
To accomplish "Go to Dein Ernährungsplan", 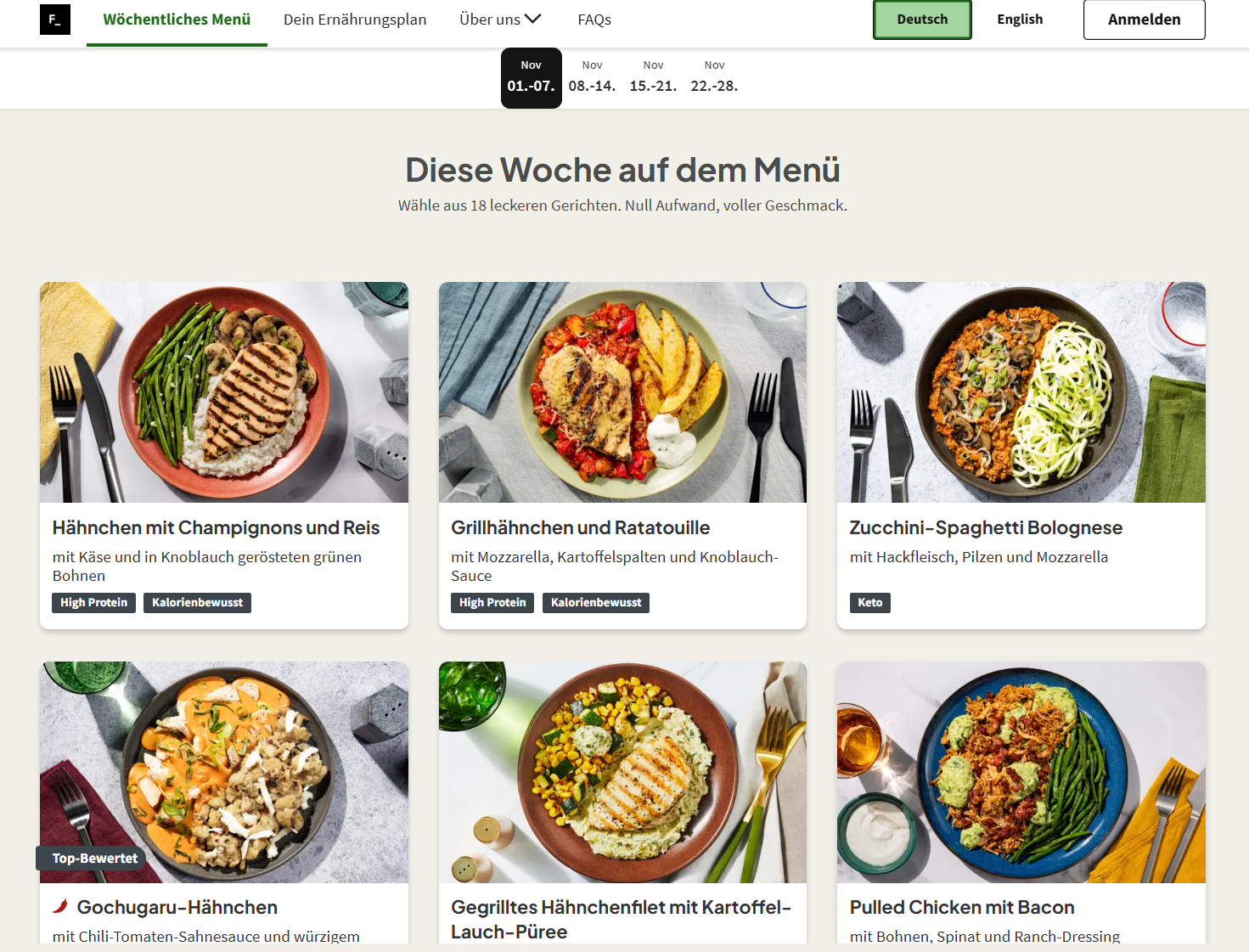I will coord(355,20).
